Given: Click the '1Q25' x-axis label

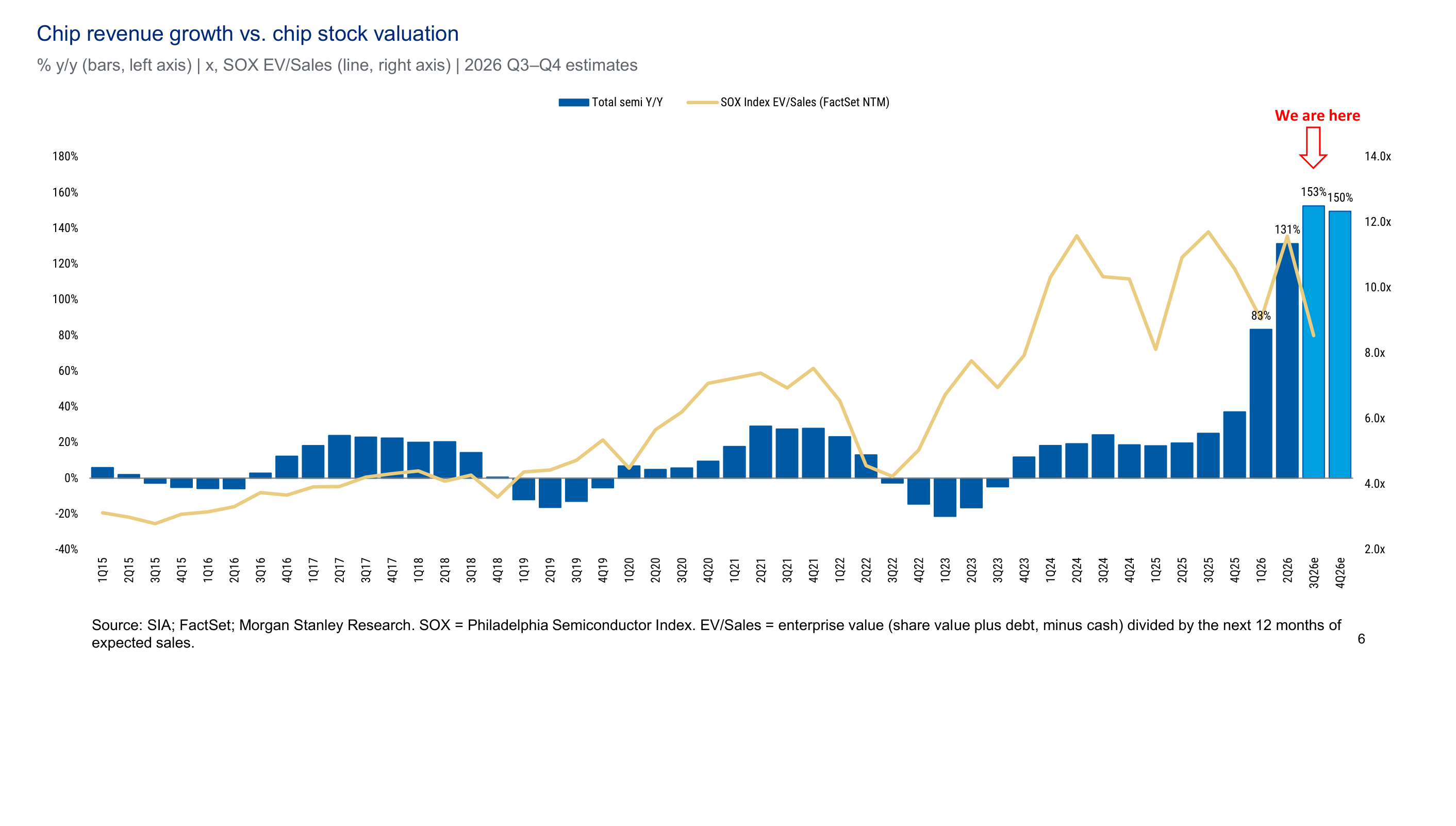Looking at the screenshot, I should [x=1155, y=570].
